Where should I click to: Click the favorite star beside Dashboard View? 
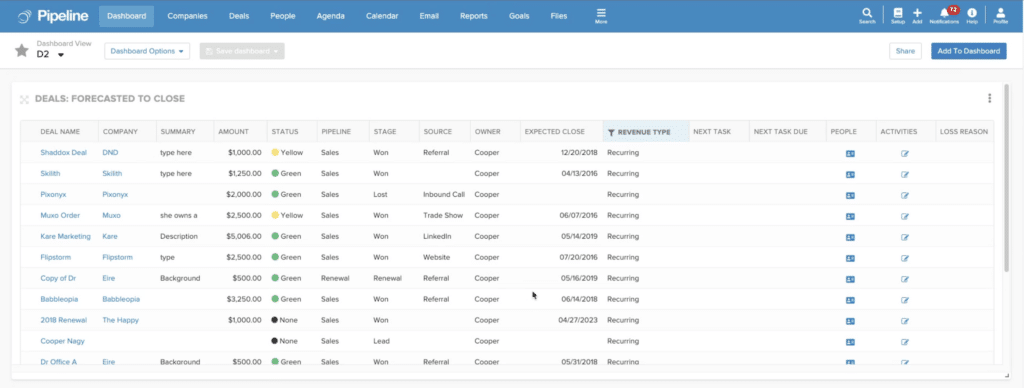click(22, 50)
